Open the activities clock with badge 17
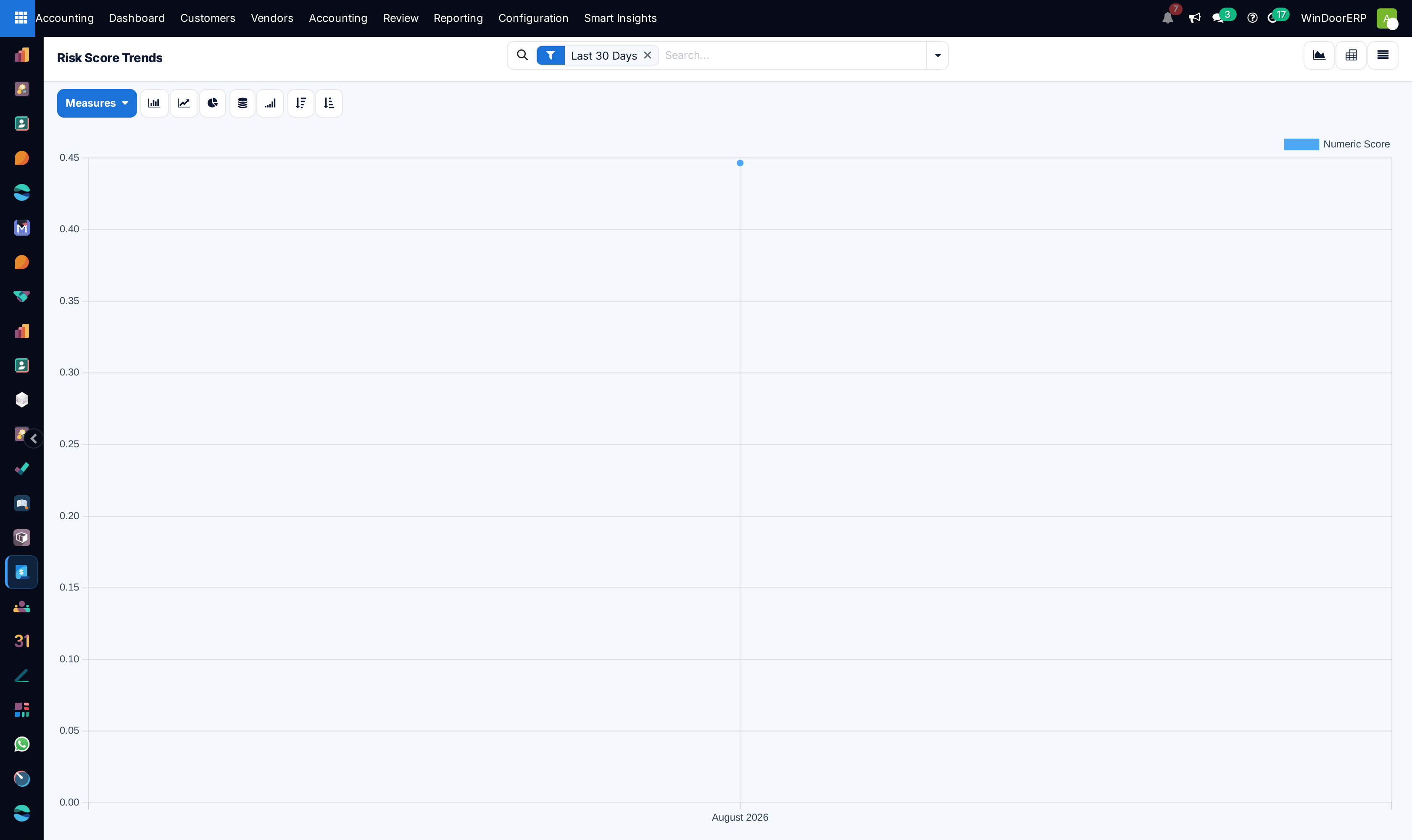 [1272, 18]
